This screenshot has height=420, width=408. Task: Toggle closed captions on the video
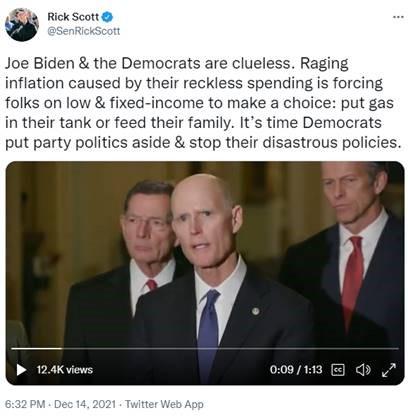pyautogui.click(x=338, y=370)
